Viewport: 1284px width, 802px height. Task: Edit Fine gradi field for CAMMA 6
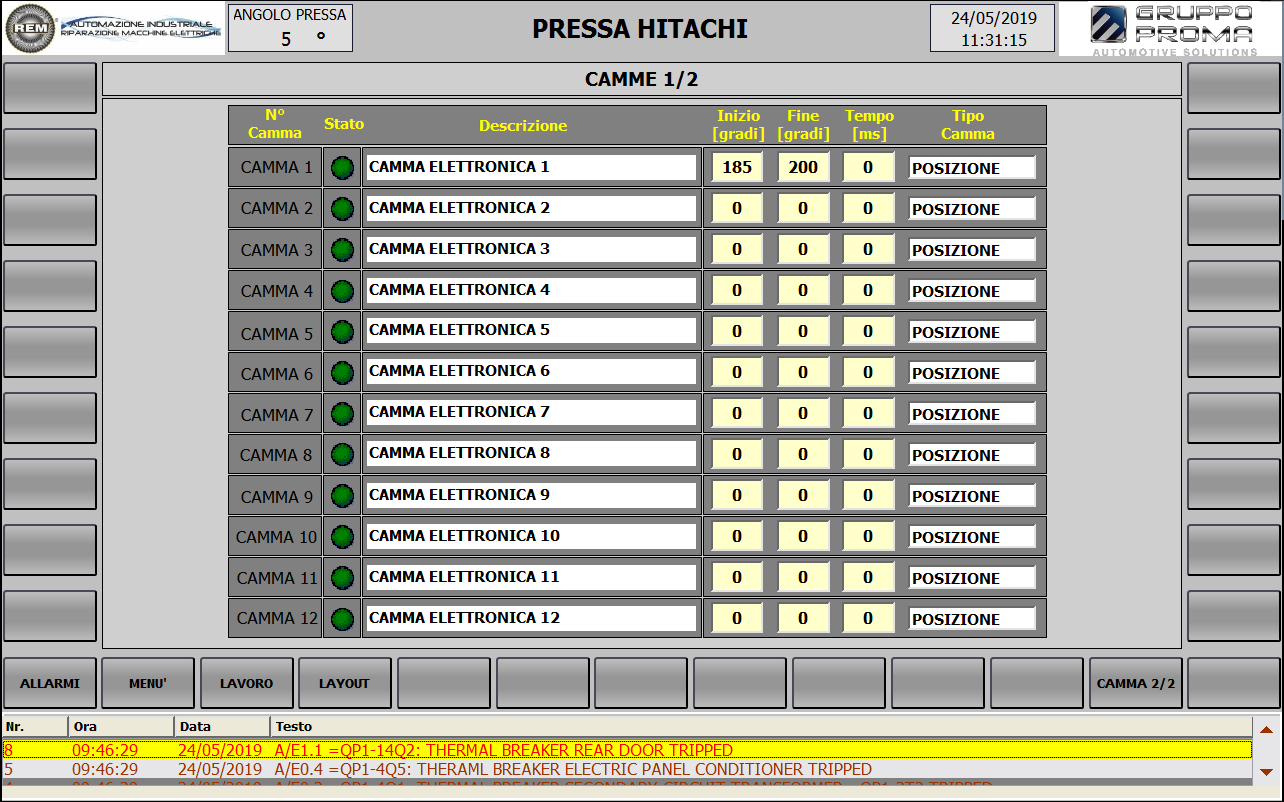[x=803, y=373]
